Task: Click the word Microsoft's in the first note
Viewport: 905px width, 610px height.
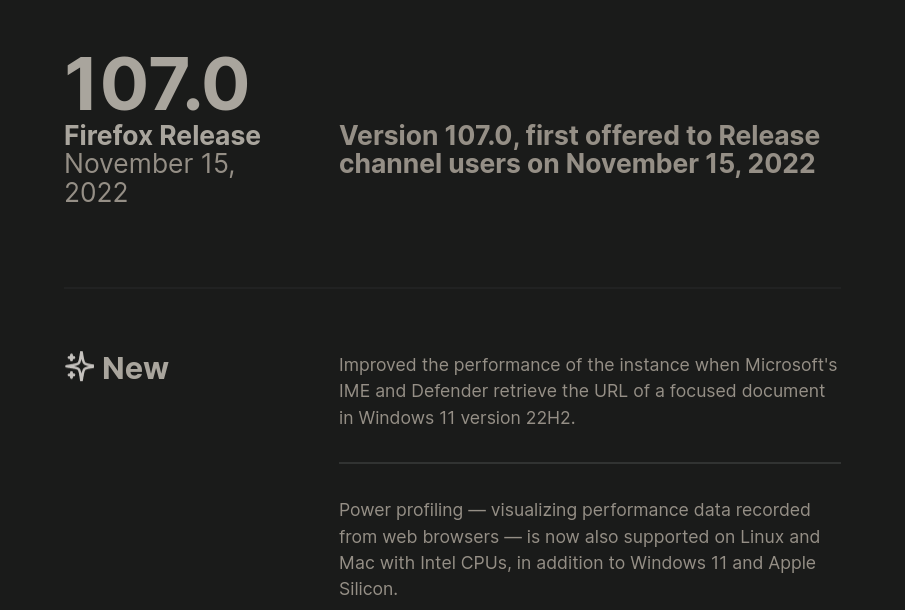Action: pyautogui.click(x=790, y=365)
